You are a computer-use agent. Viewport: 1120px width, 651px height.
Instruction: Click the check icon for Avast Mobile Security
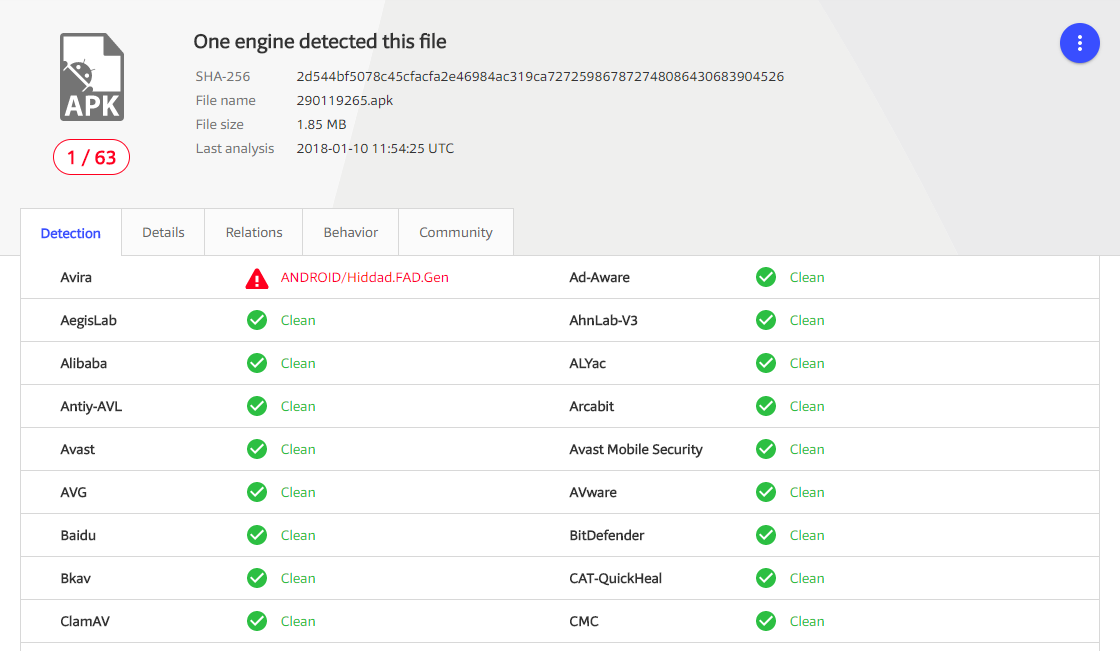point(766,449)
